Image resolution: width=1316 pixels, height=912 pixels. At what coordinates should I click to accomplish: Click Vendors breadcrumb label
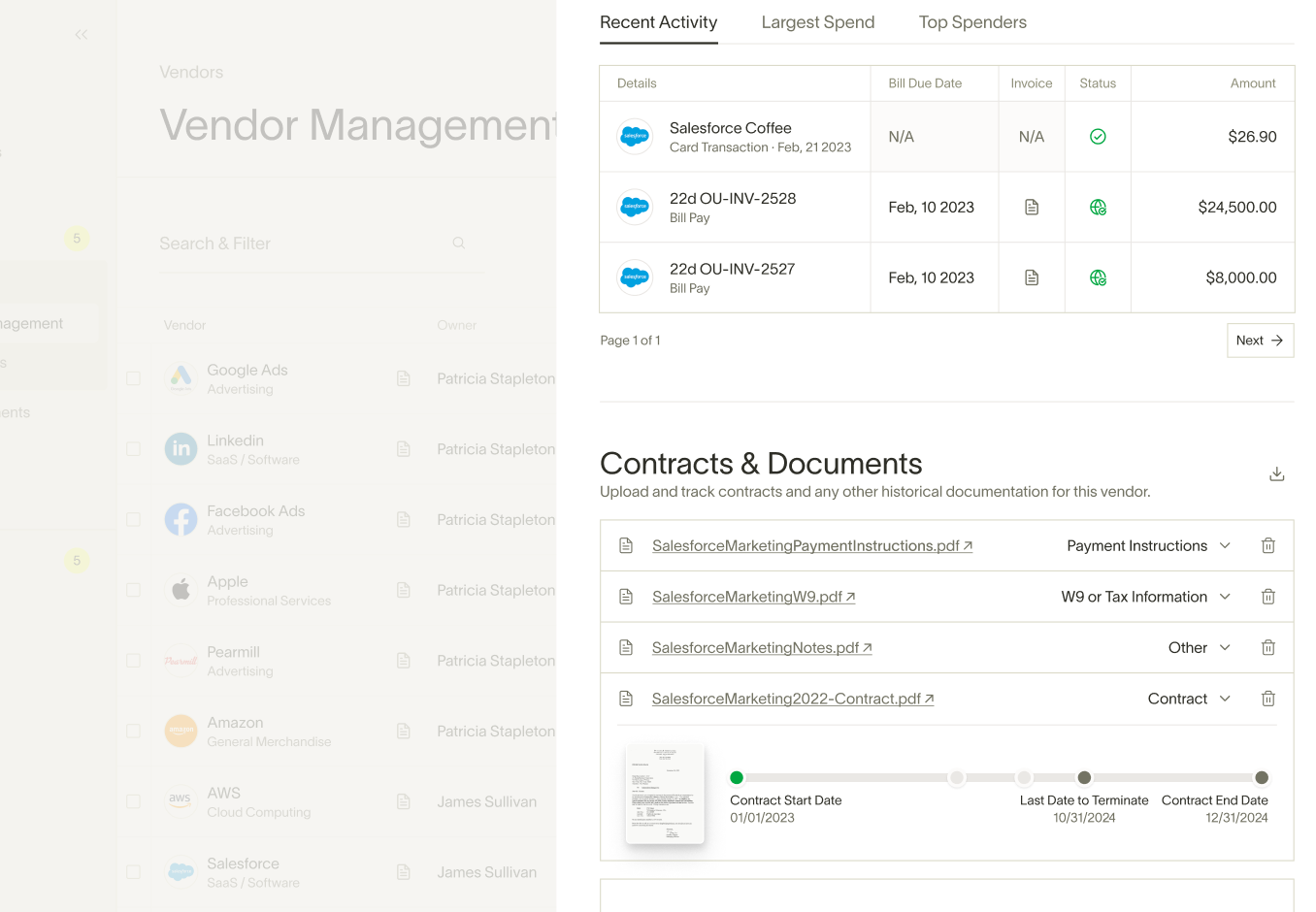pyautogui.click(x=191, y=73)
